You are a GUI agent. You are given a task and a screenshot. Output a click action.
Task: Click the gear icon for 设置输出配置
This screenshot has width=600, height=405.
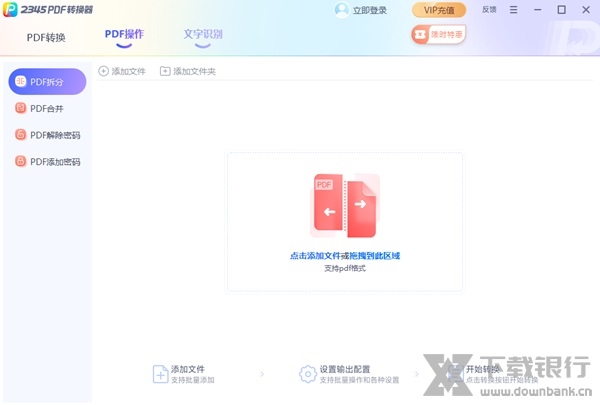point(308,374)
